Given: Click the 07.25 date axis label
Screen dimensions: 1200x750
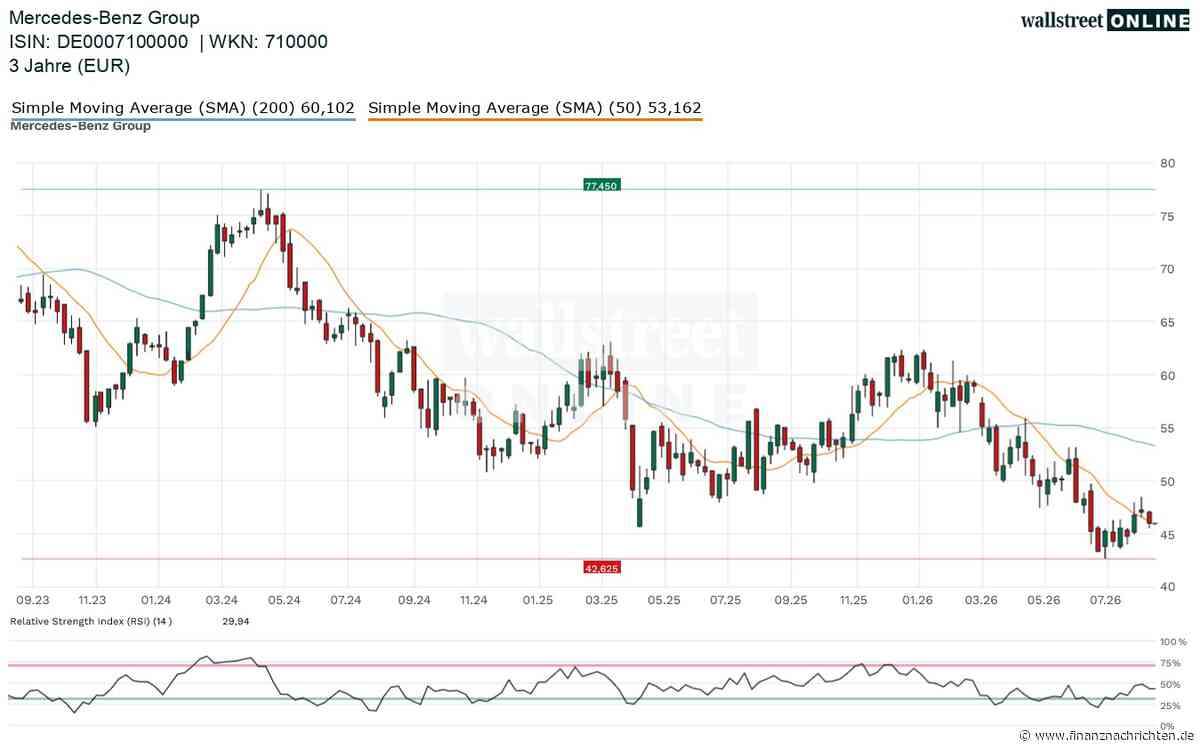Looking at the screenshot, I should 725,600.
